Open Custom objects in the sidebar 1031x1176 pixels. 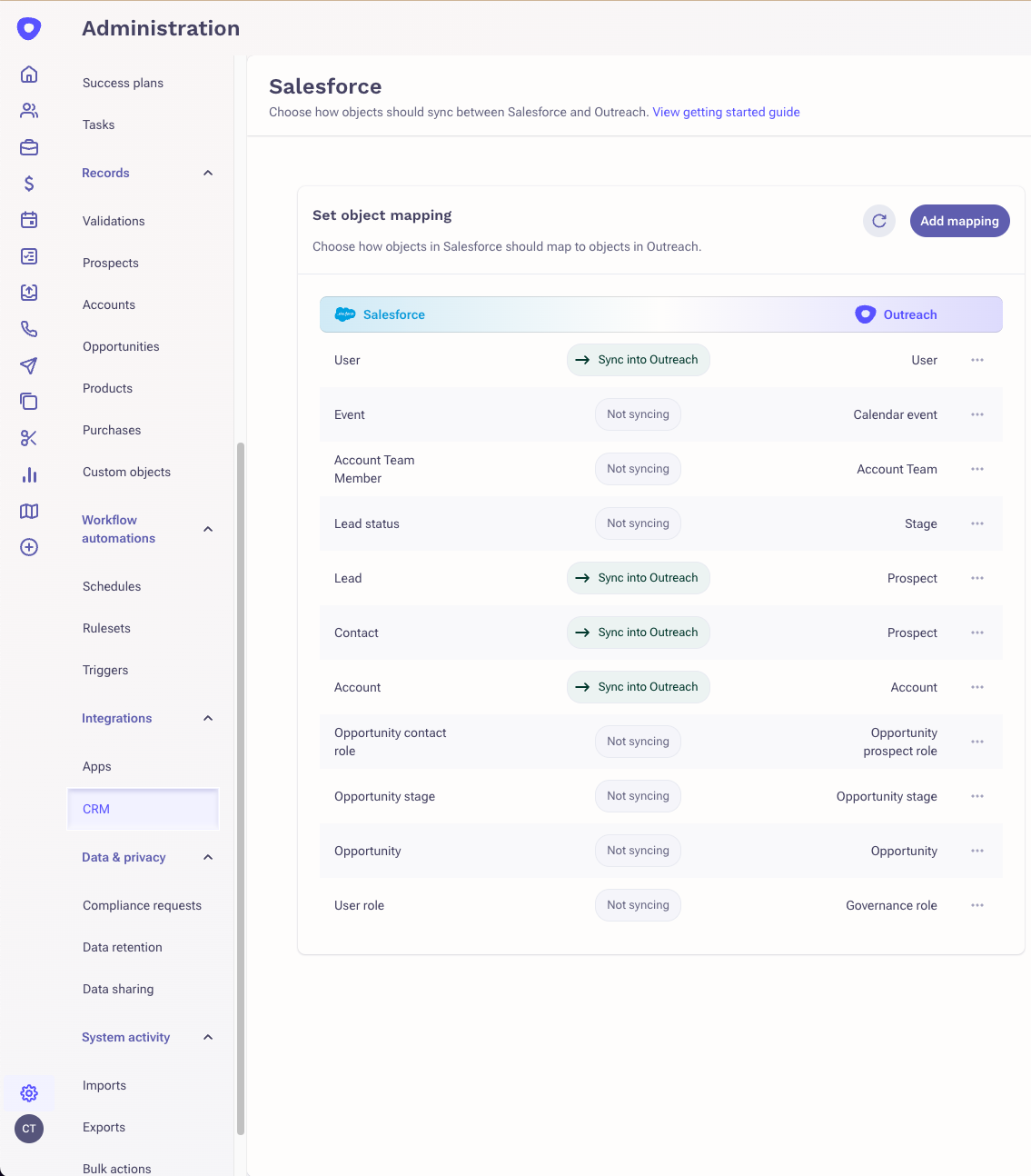[126, 472]
